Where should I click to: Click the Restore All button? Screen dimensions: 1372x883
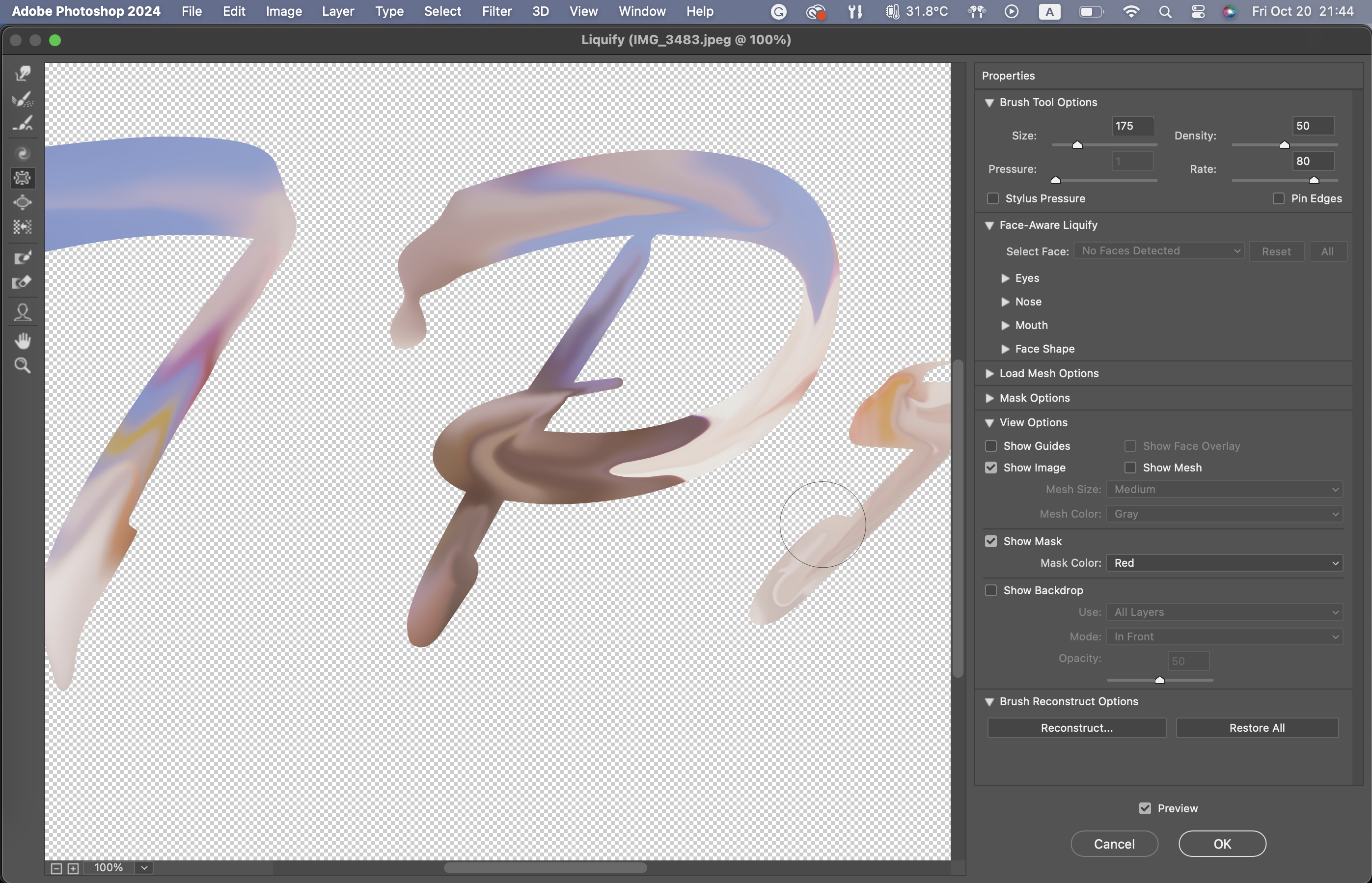[x=1257, y=728]
